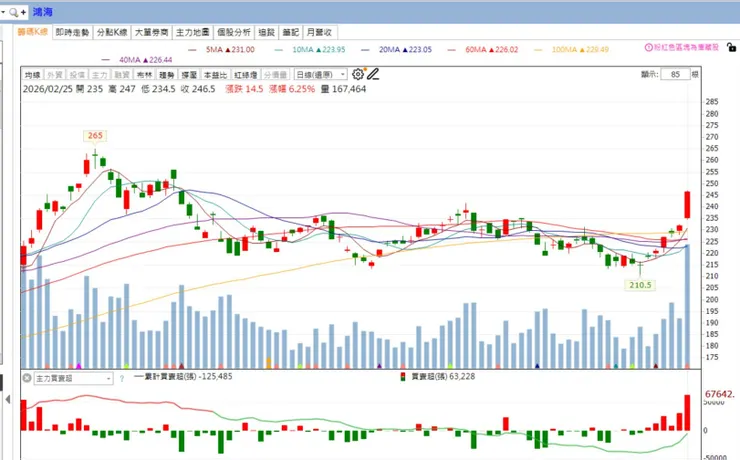Click the magenta triangle marker under volume bars
This screenshot has height=460, width=740.
pos(79,366)
